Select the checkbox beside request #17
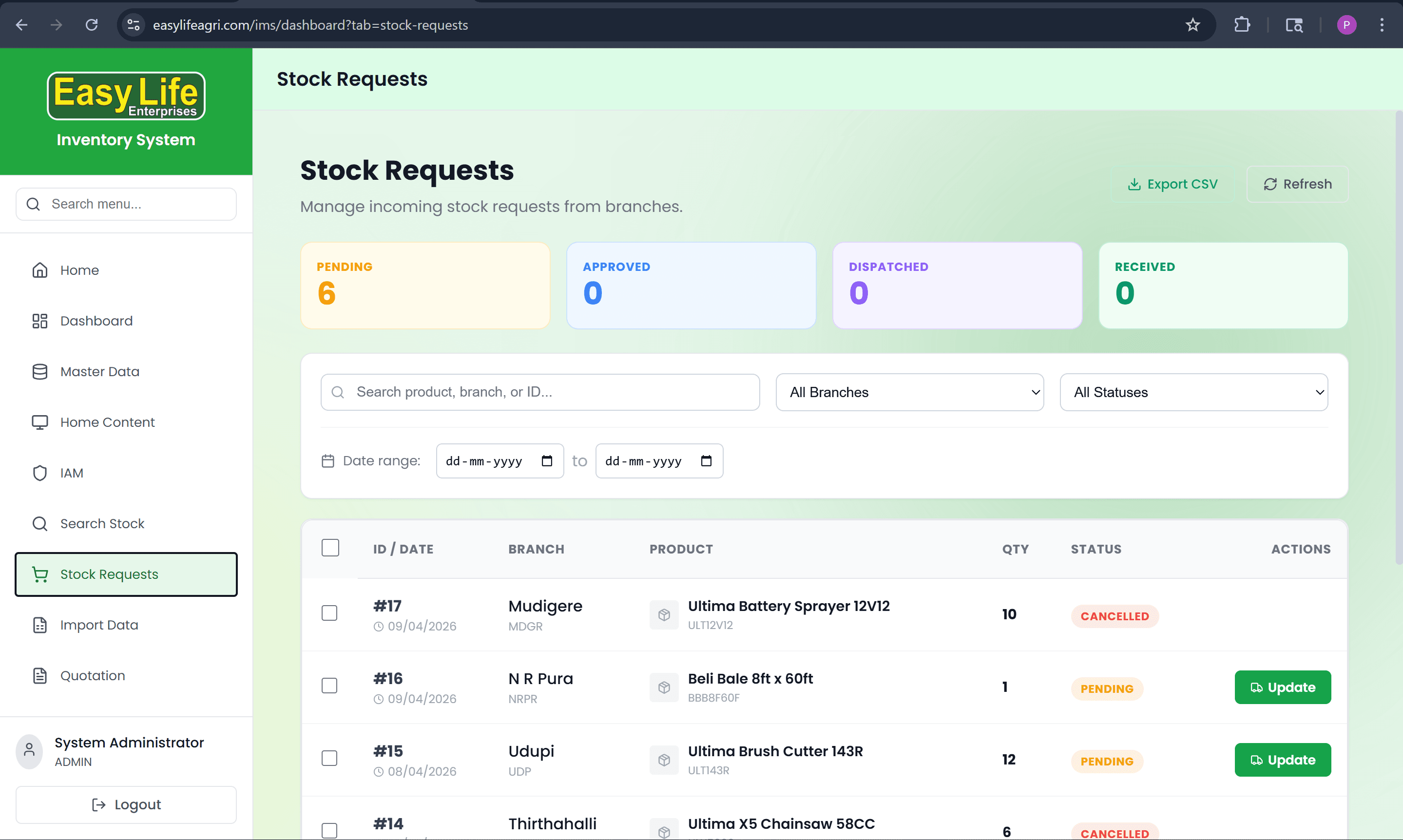The image size is (1403, 840). pos(330,612)
